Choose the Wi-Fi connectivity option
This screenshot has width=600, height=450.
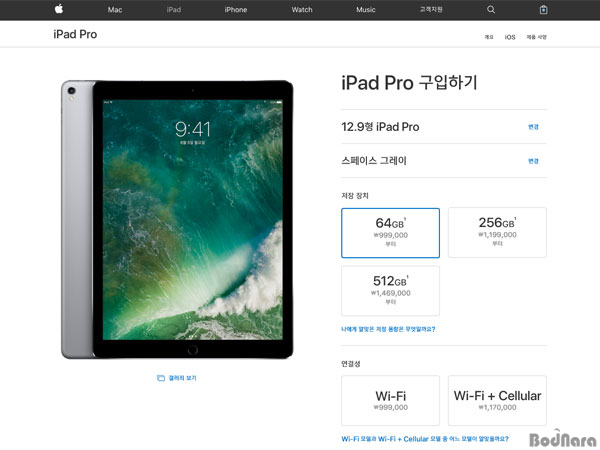(x=390, y=400)
